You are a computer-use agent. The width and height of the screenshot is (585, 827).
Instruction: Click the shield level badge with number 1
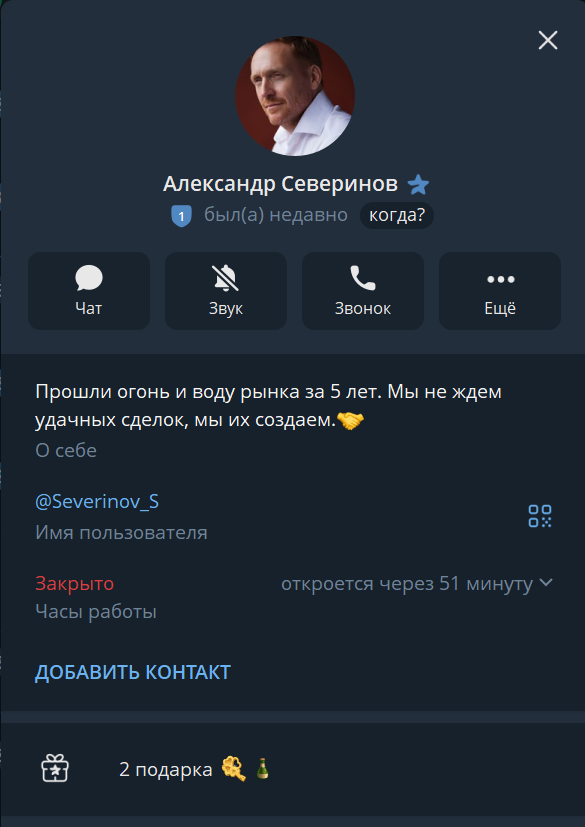point(181,216)
